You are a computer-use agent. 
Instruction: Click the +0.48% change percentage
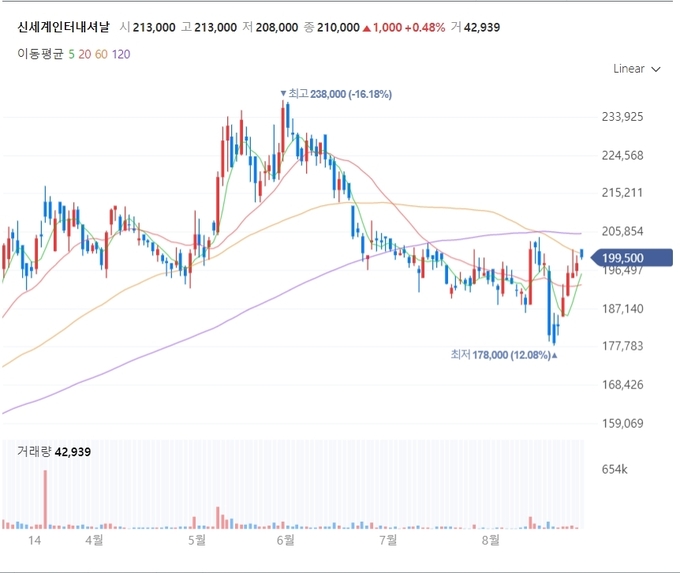[425, 27]
